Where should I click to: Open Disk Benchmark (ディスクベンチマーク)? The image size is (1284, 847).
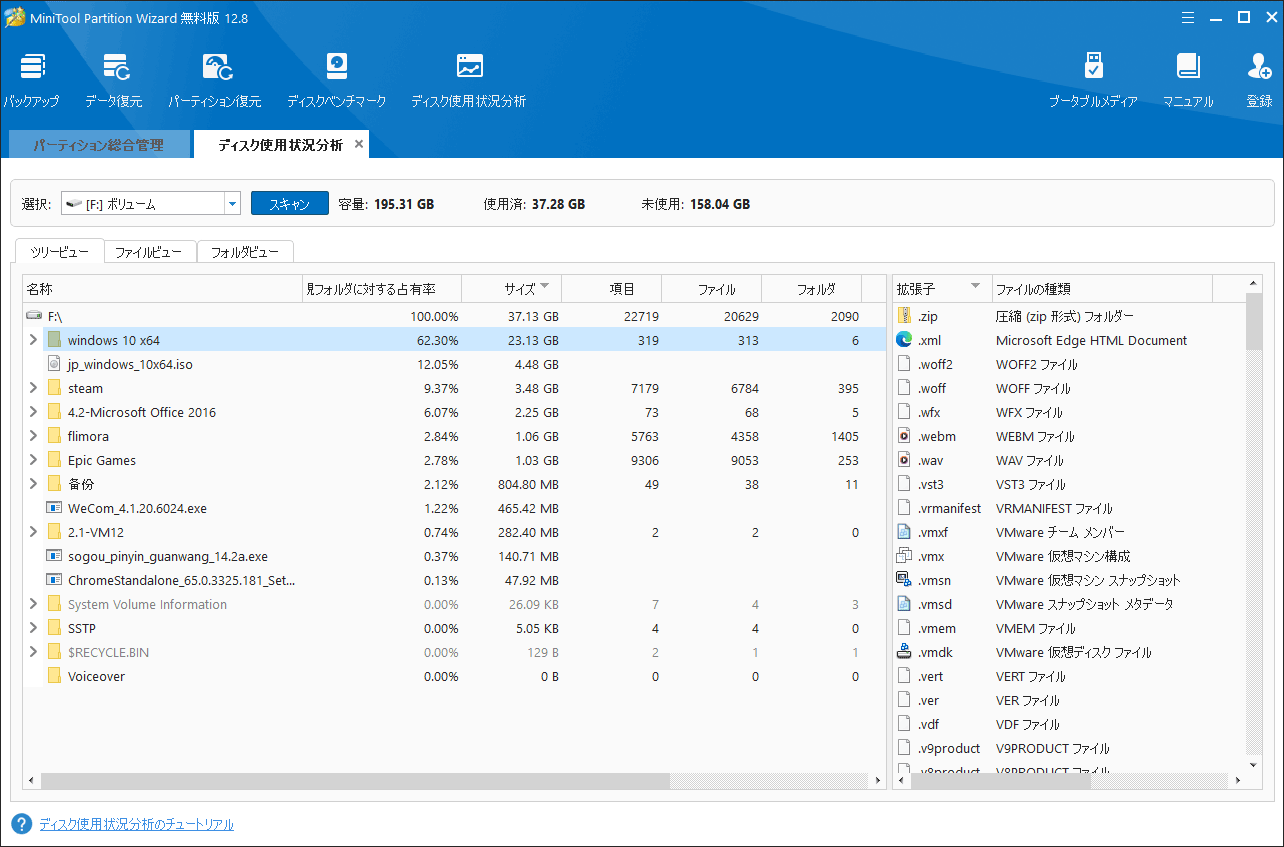(337, 67)
